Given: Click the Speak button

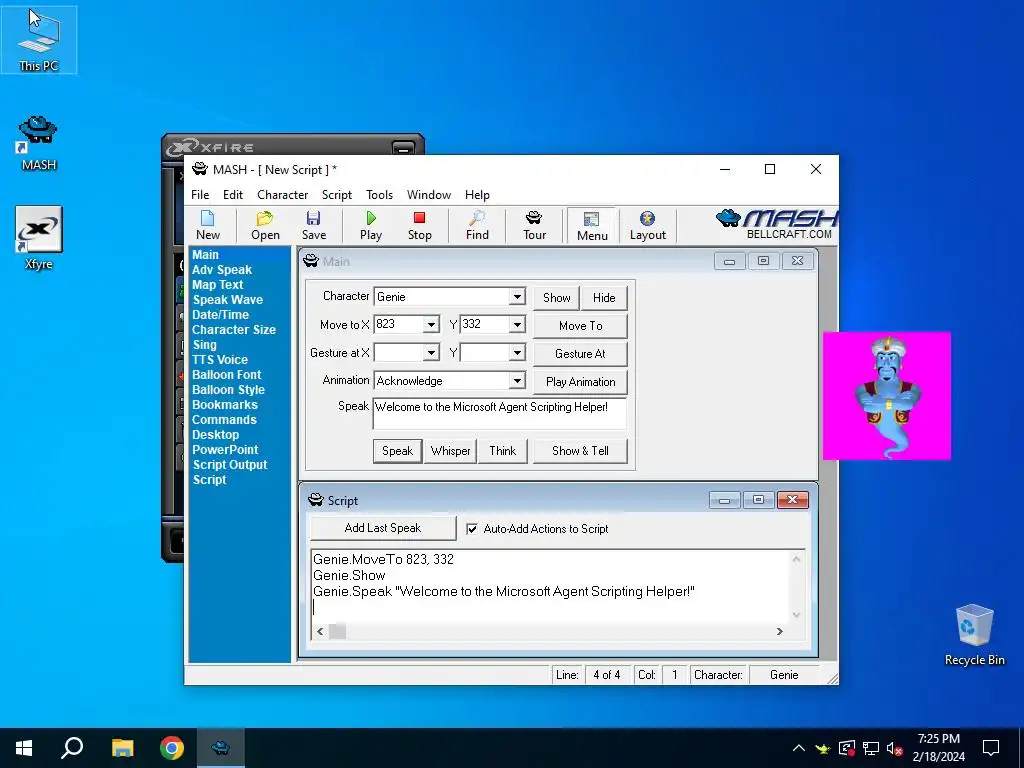Looking at the screenshot, I should (x=397, y=451).
